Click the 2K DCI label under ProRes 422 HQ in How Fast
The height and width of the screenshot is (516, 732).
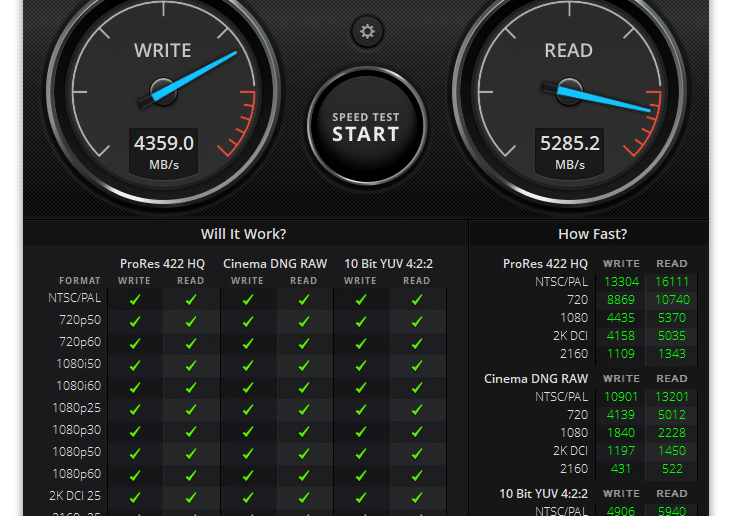point(570,336)
